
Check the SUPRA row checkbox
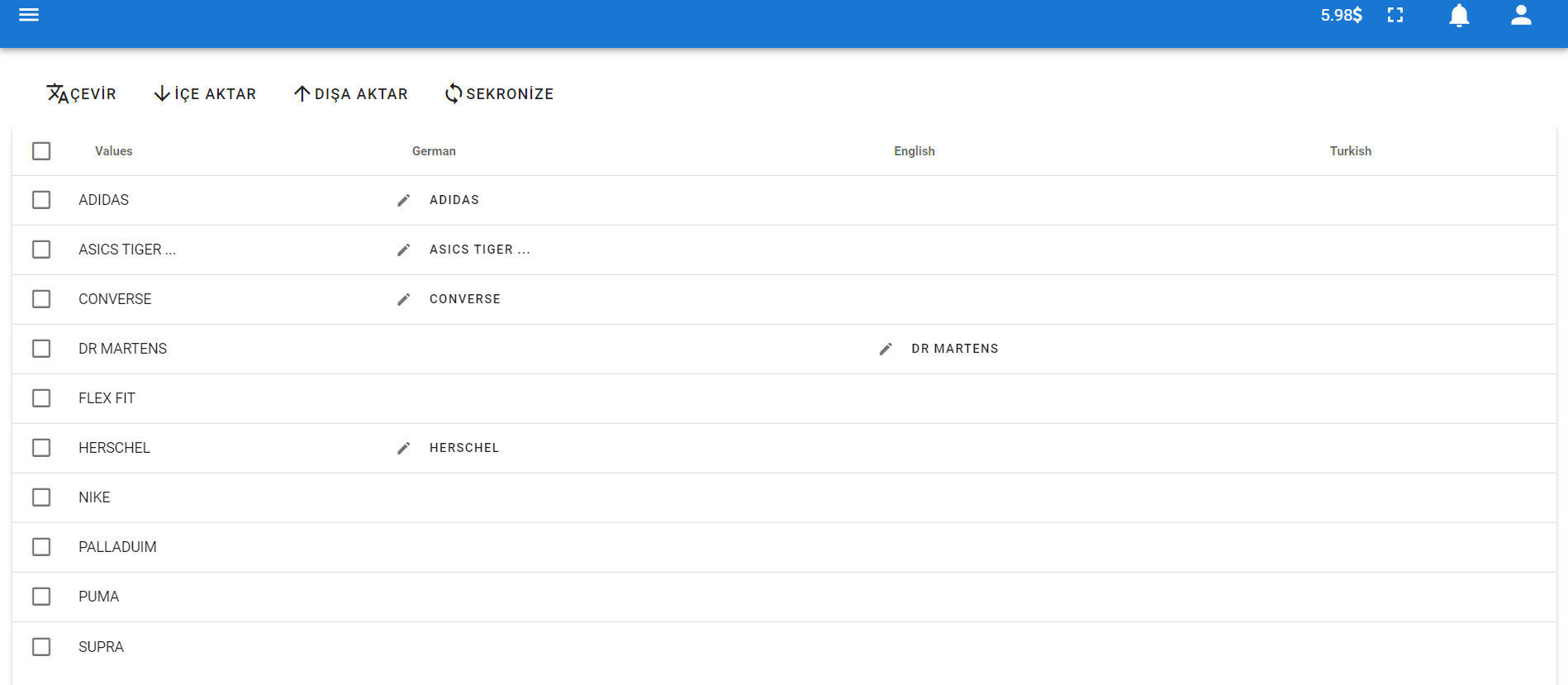pyautogui.click(x=41, y=647)
